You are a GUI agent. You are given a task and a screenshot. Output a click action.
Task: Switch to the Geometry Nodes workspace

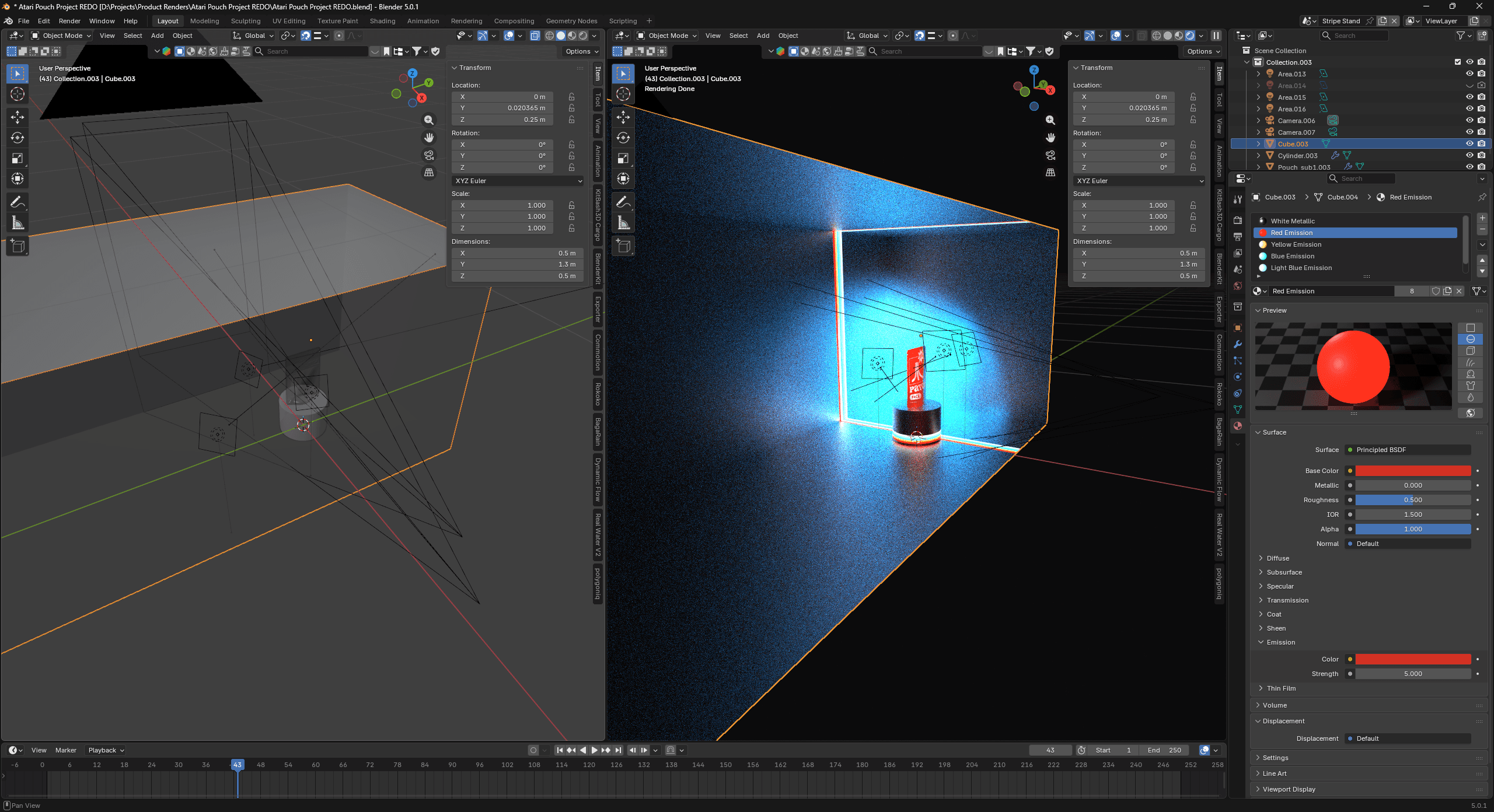pyautogui.click(x=571, y=21)
